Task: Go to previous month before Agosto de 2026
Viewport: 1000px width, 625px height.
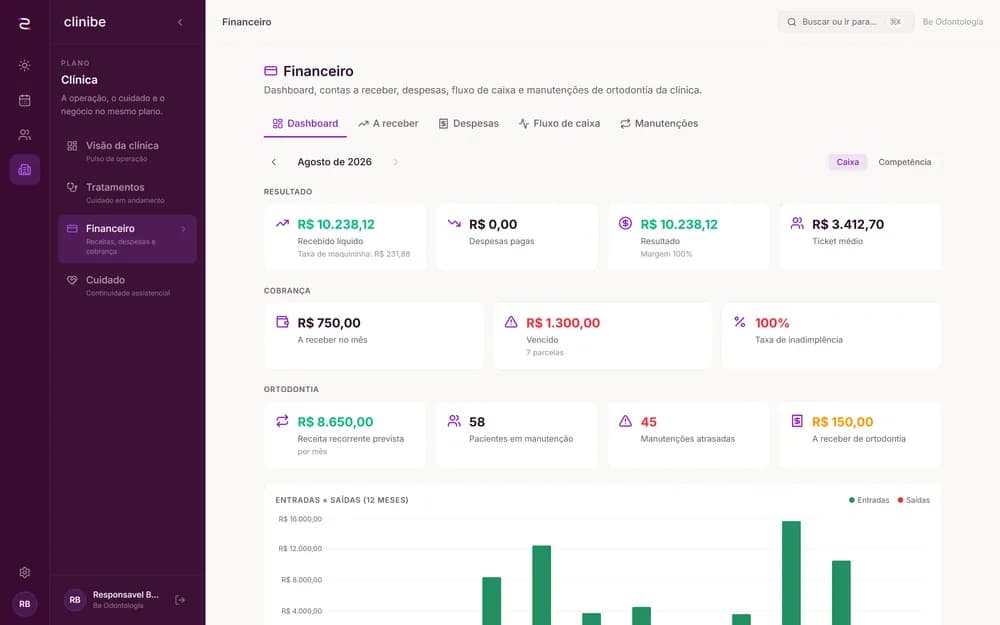Action: [274, 162]
